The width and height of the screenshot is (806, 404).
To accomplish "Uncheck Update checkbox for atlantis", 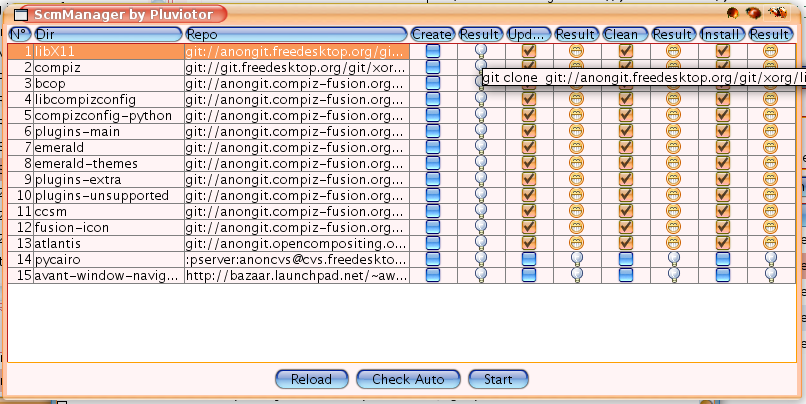I will (x=529, y=243).
